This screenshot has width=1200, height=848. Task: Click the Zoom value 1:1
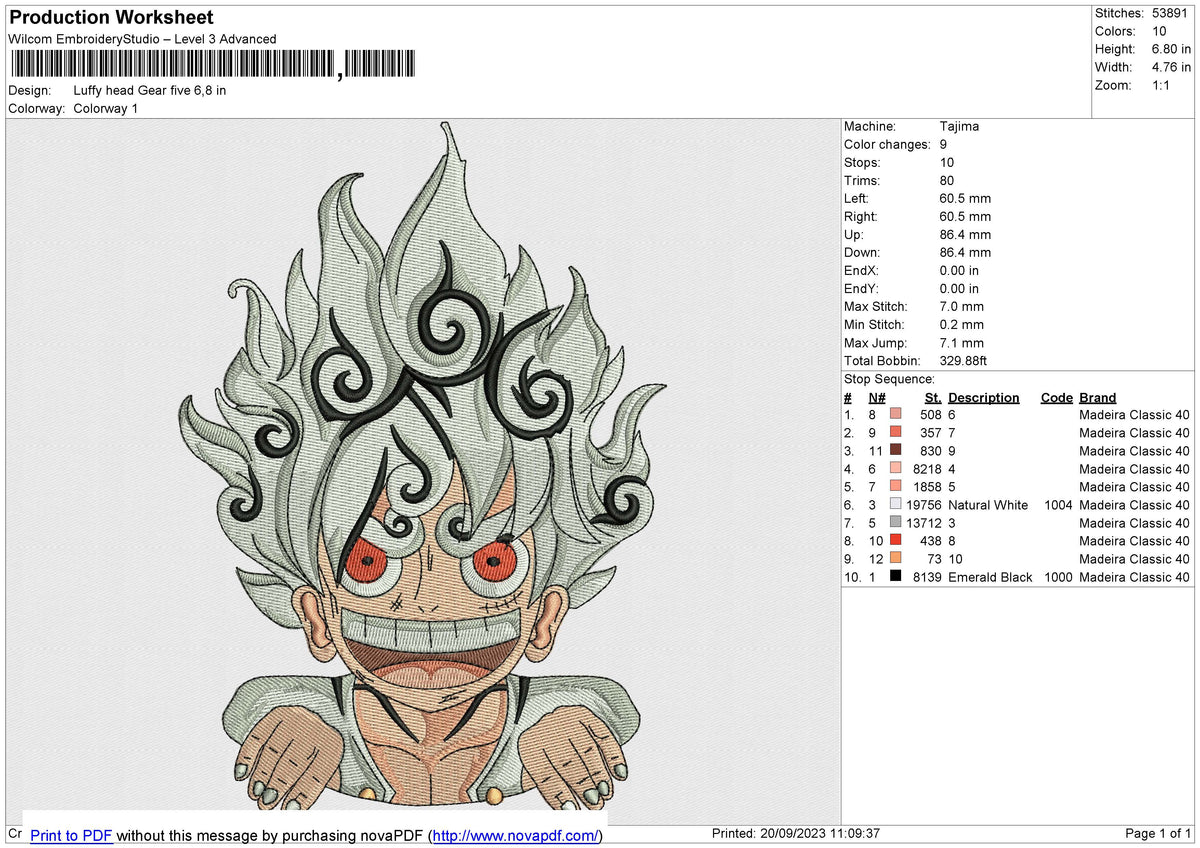[x=1161, y=85]
